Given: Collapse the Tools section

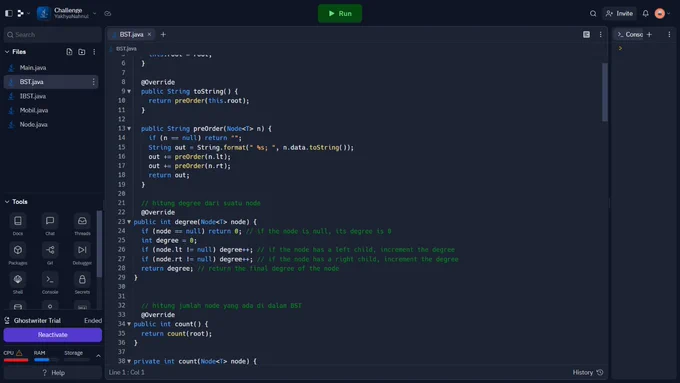Looking at the screenshot, I should click(x=7, y=202).
